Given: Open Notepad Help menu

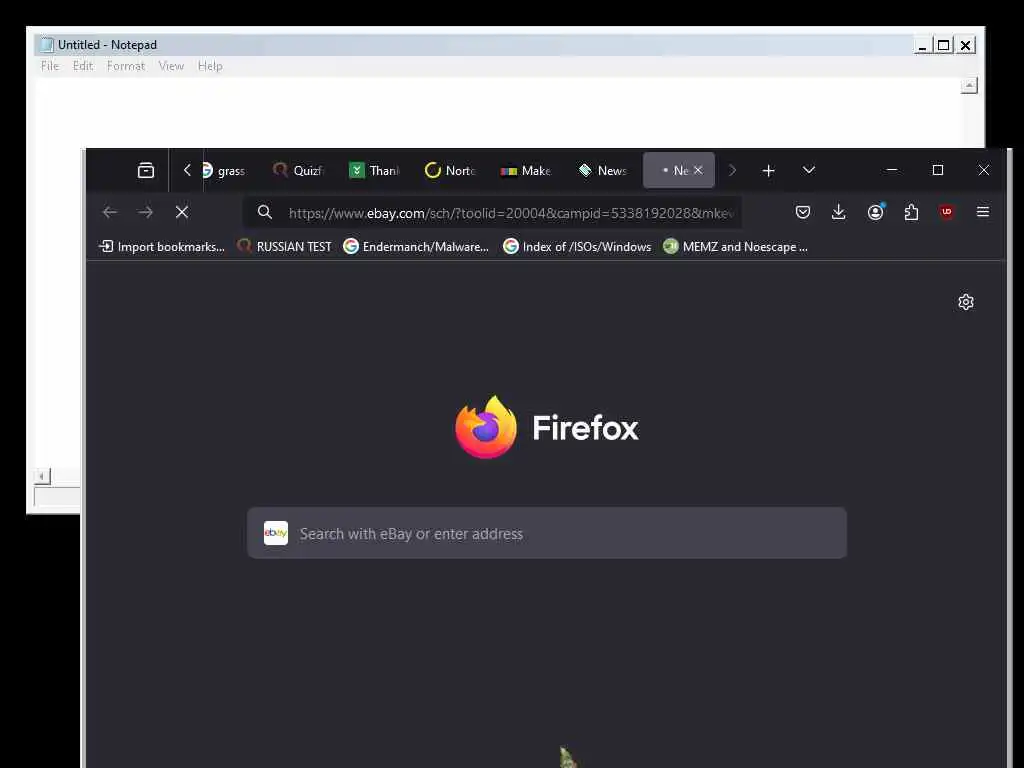Looking at the screenshot, I should pos(210,66).
